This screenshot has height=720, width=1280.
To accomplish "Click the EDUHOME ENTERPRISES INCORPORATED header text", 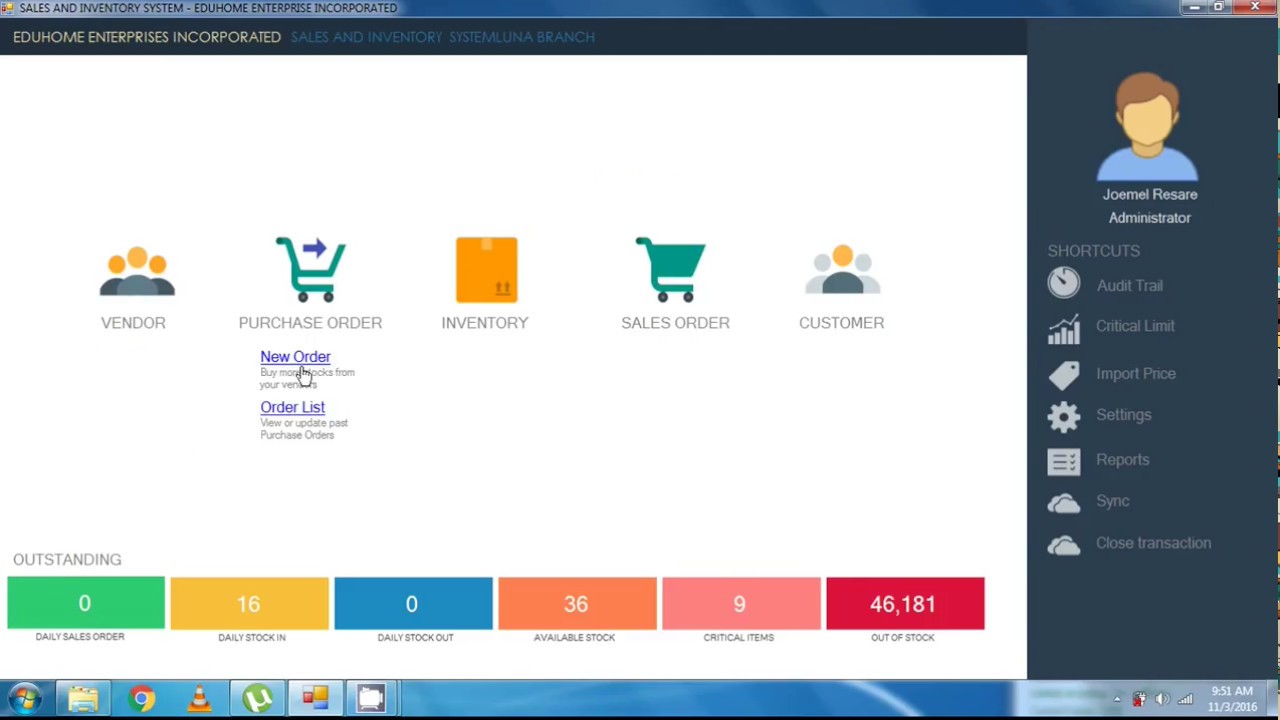I will click(x=147, y=37).
